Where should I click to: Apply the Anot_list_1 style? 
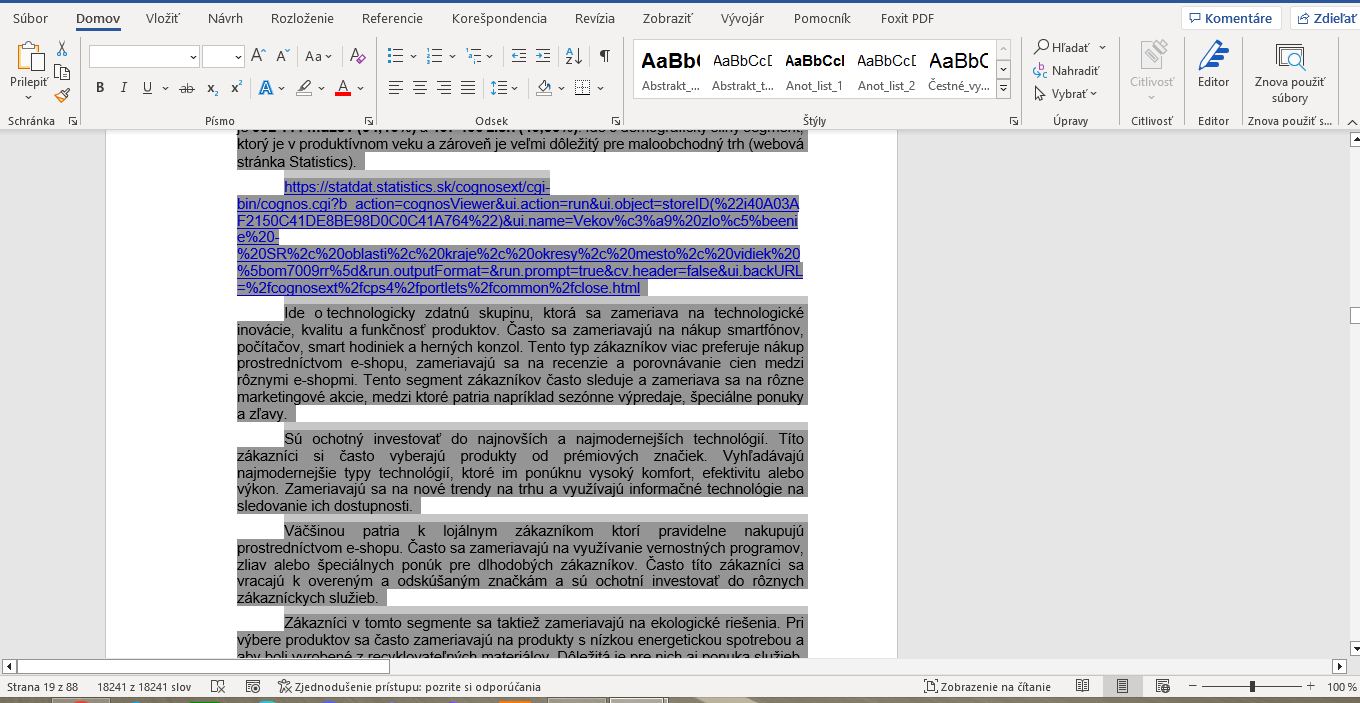pyautogui.click(x=814, y=69)
